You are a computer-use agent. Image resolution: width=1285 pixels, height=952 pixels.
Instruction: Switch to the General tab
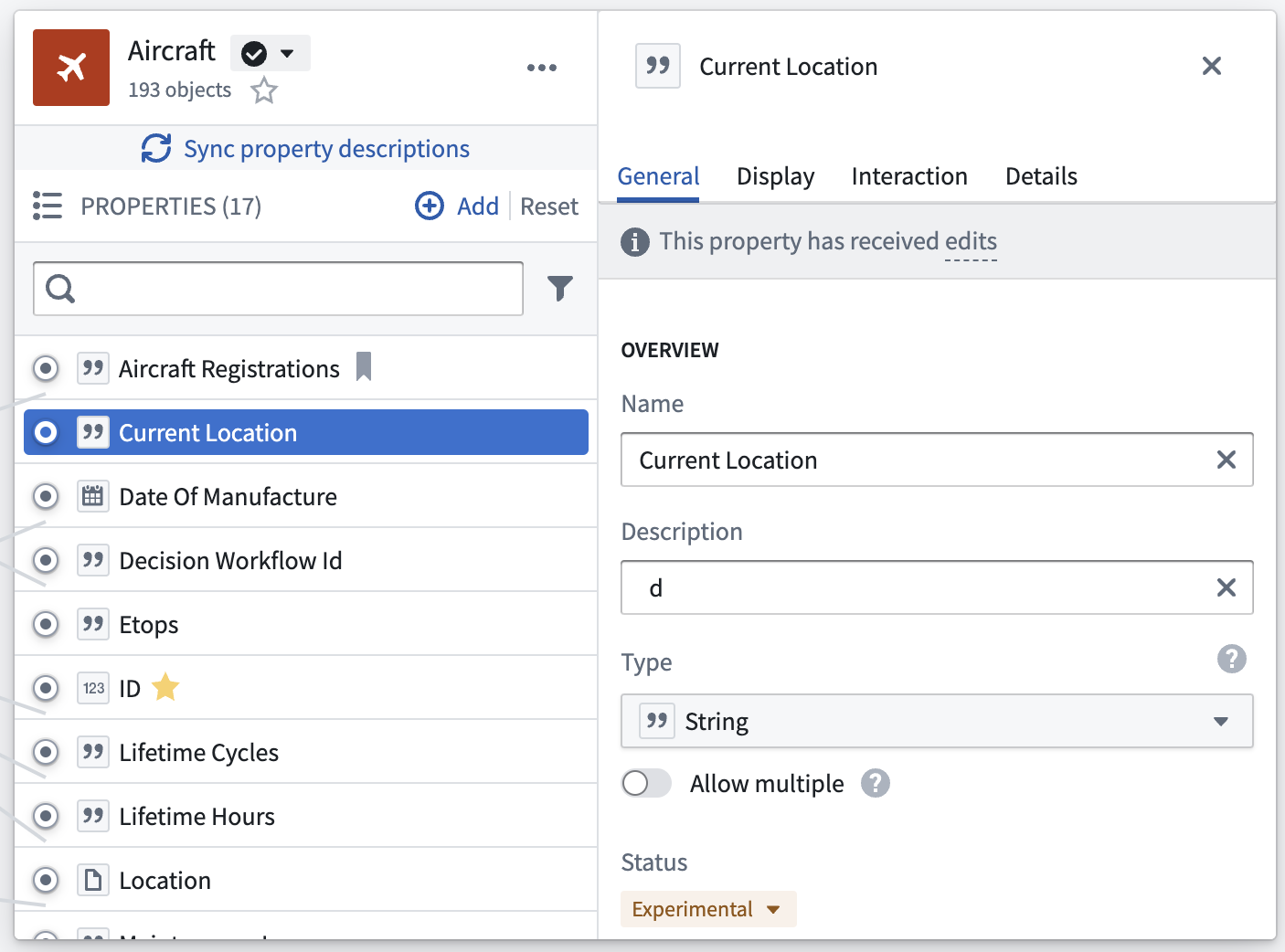pos(658,176)
